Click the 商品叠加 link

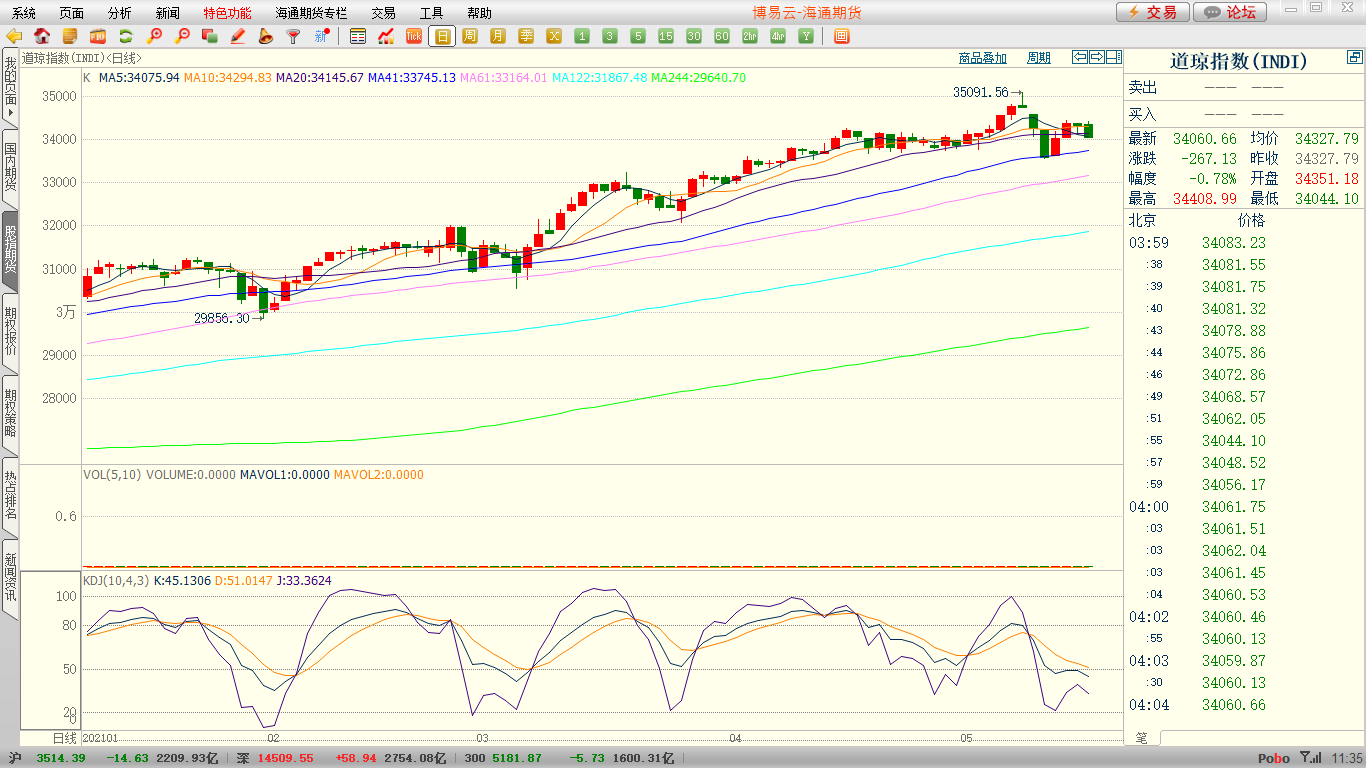pyautogui.click(x=982, y=58)
